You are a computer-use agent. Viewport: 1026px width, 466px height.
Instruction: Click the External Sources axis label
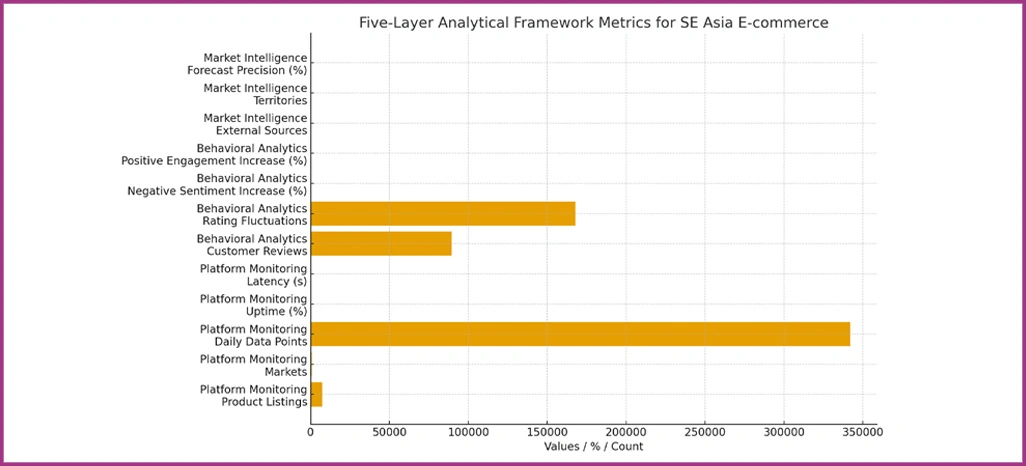(255, 124)
